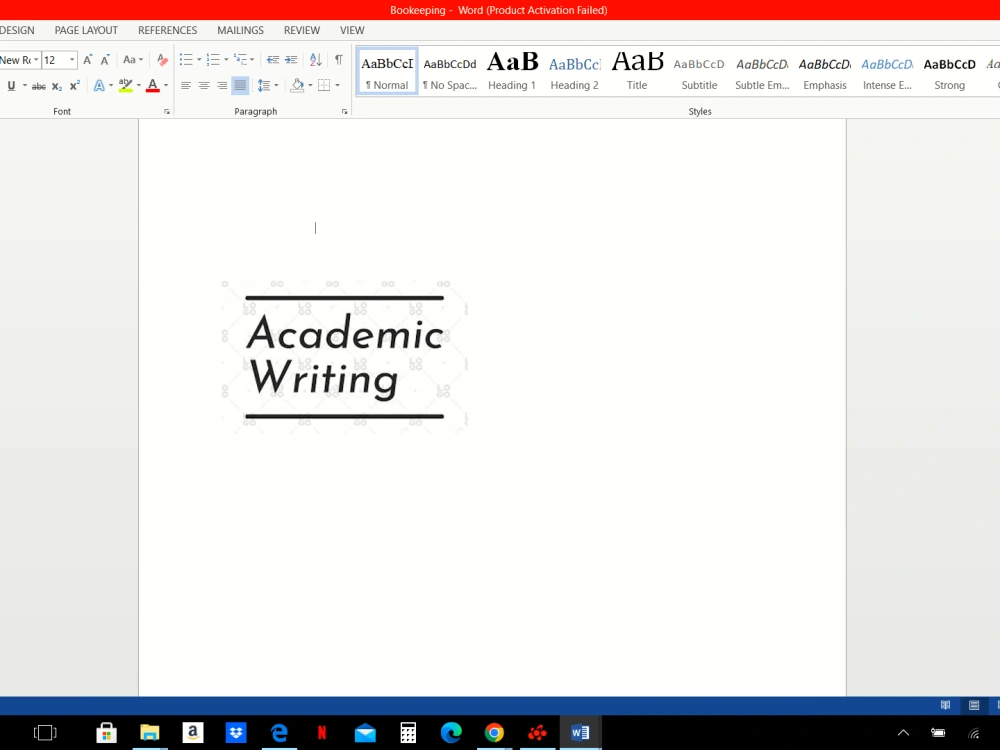Screen dimensions: 1000x750
Task: Apply the Heading 1 style
Action: 512,72
